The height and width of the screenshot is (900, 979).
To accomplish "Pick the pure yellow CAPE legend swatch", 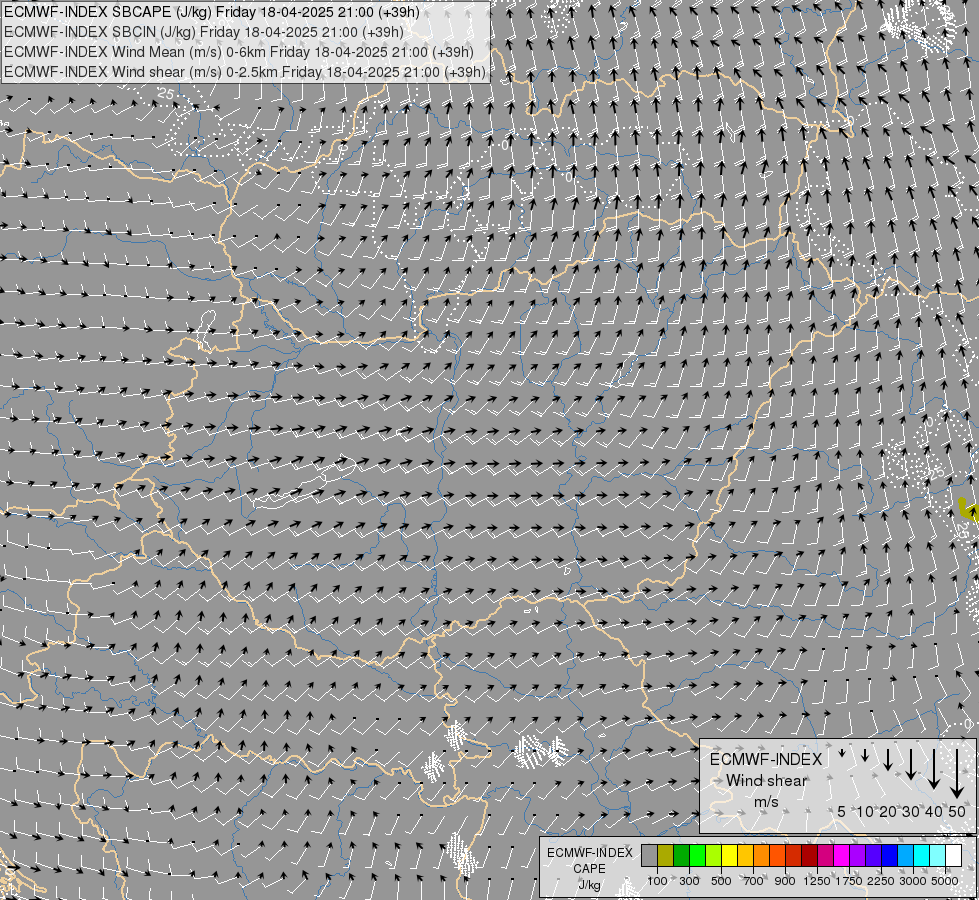I will coord(729,856).
